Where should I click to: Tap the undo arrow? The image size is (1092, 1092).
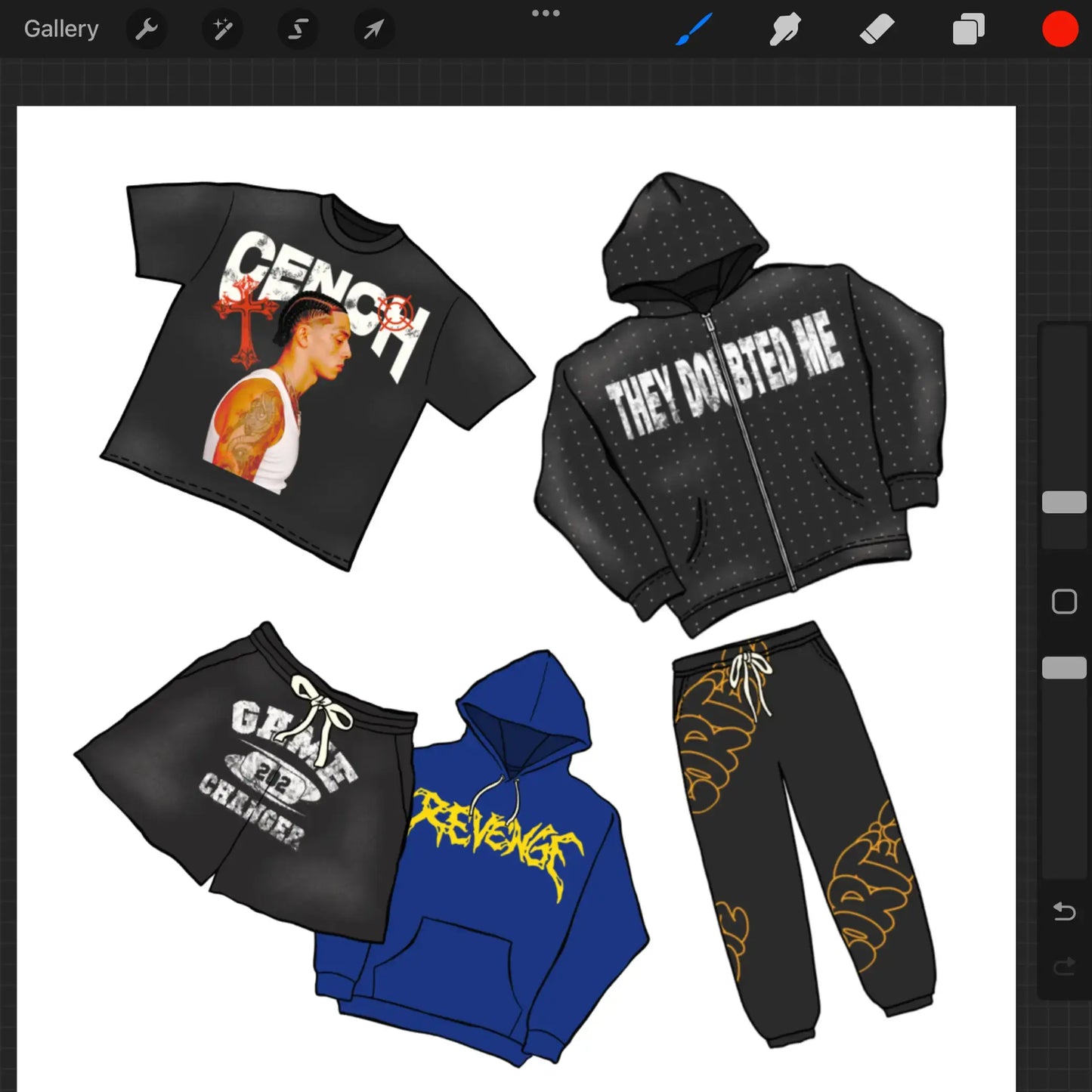(1064, 911)
